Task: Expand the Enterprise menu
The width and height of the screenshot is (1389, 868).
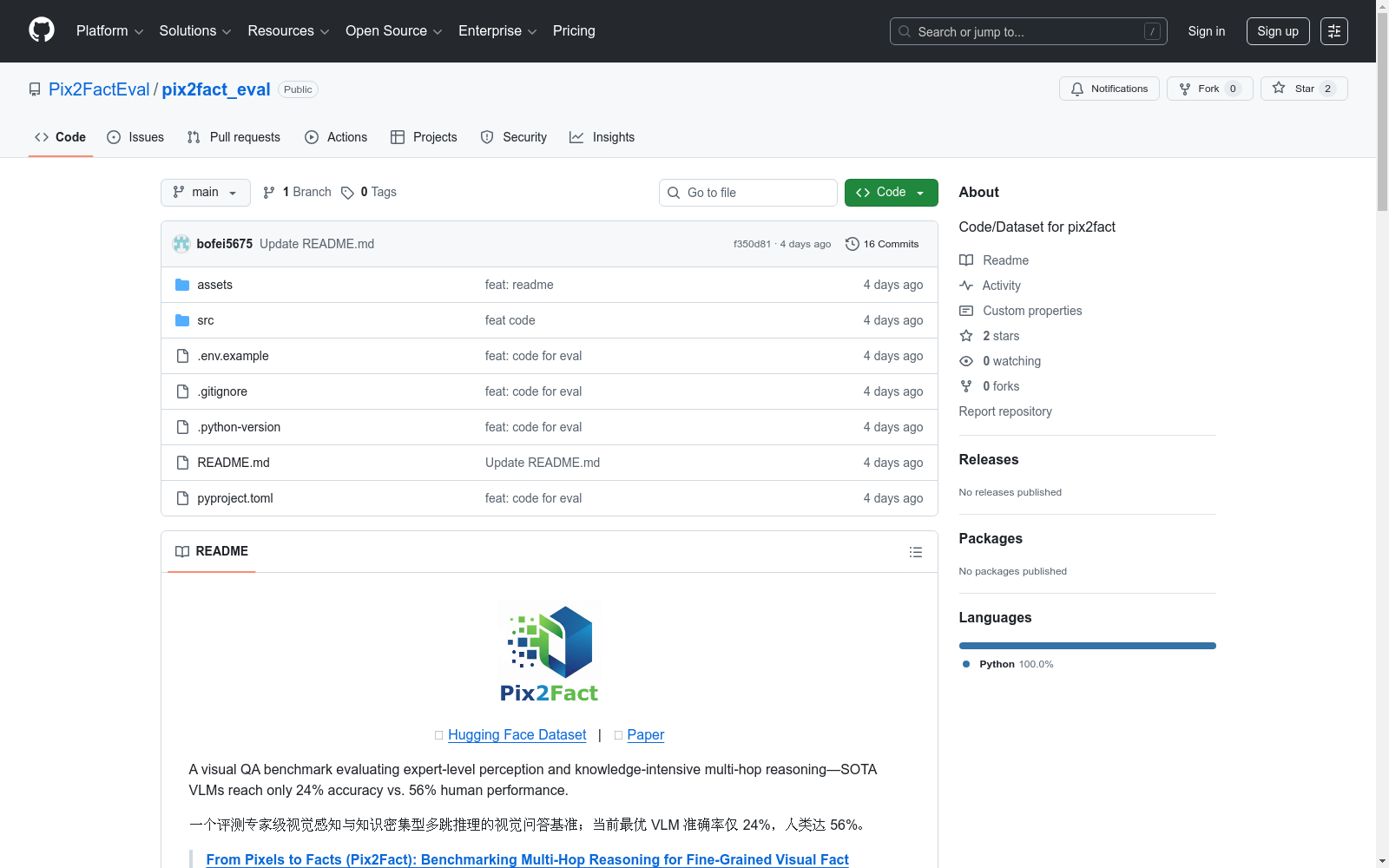Action: [497, 31]
